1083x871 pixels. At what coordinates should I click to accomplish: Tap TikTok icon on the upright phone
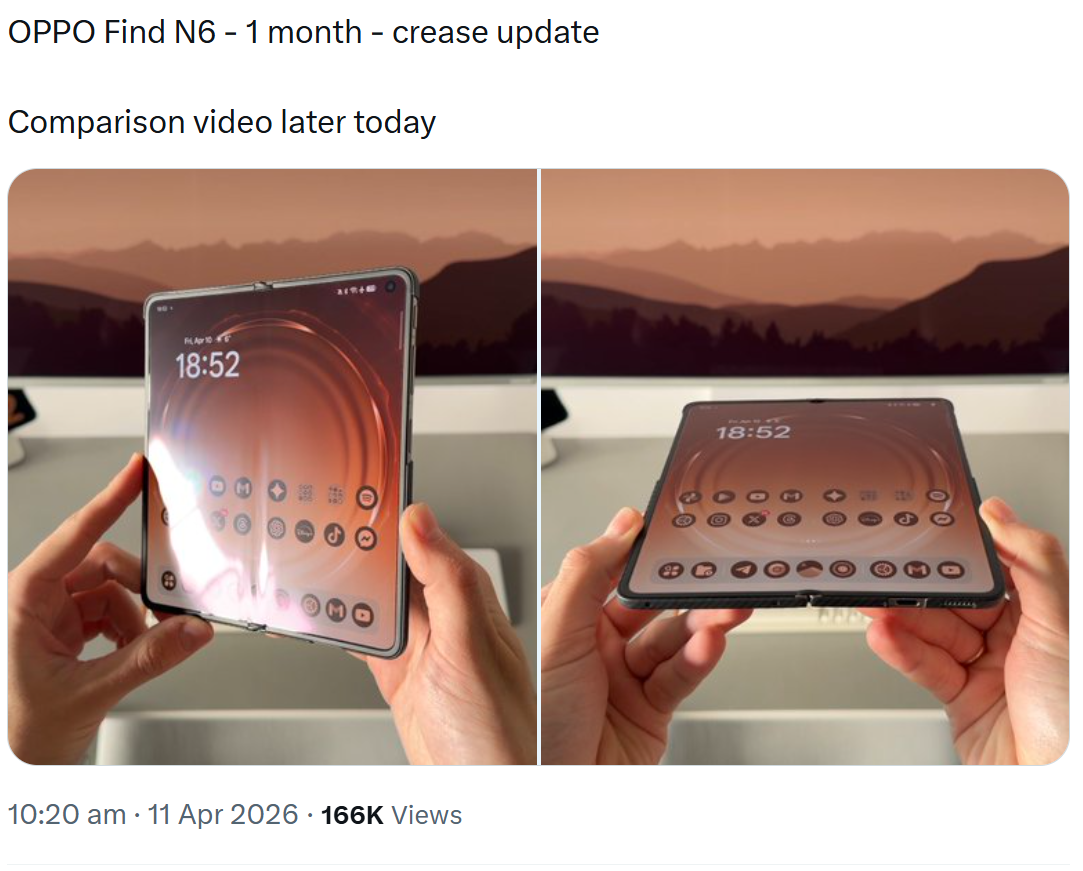[334, 534]
